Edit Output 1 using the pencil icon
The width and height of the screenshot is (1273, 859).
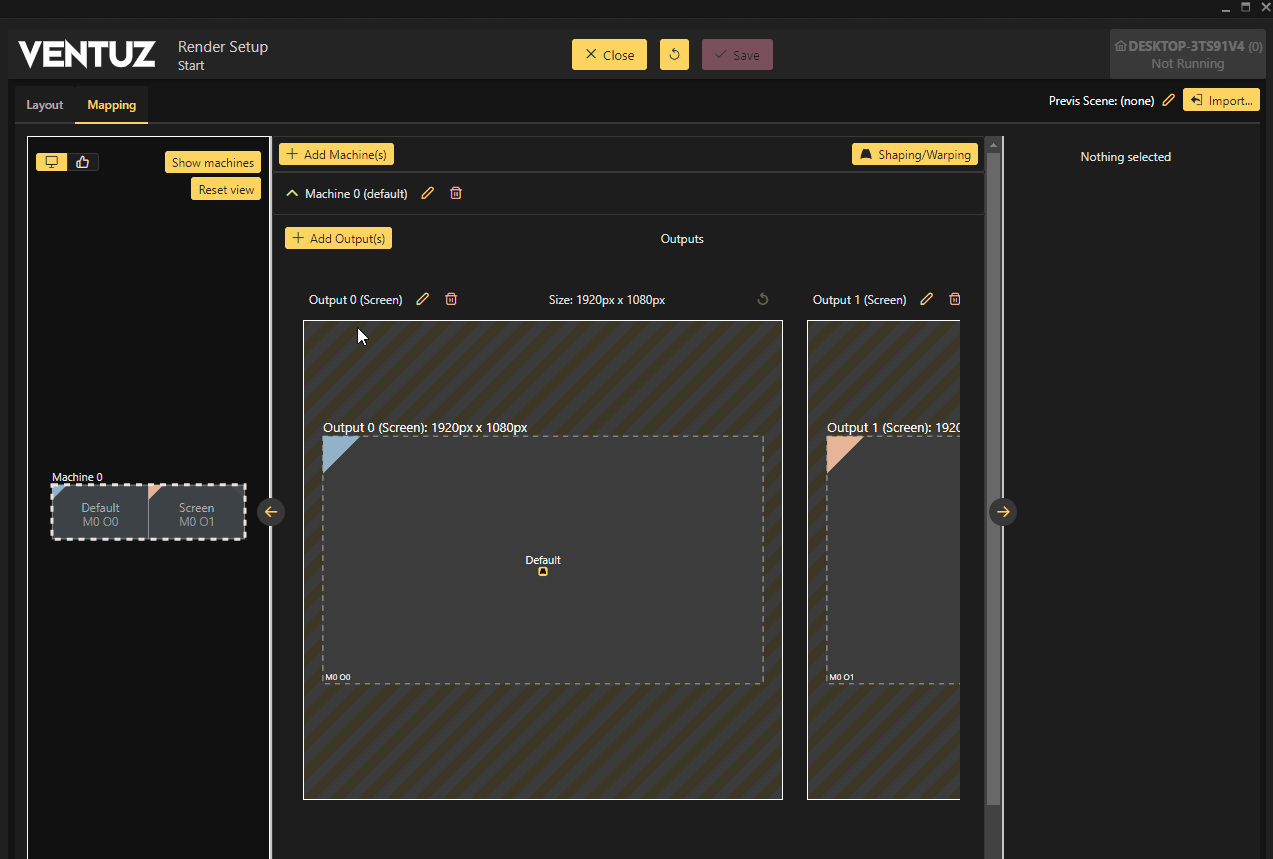[927, 299]
